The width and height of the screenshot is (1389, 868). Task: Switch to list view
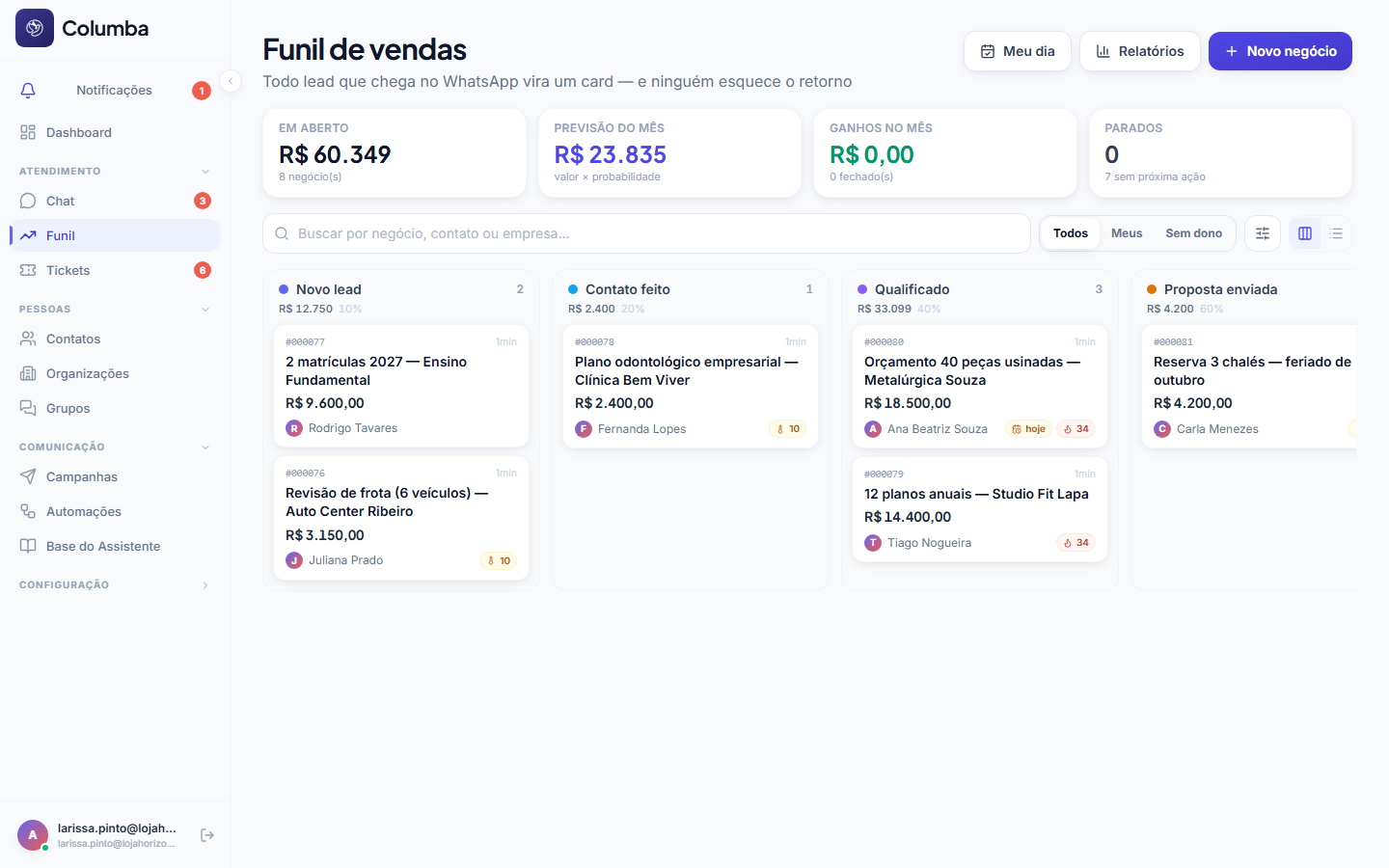click(x=1336, y=233)
